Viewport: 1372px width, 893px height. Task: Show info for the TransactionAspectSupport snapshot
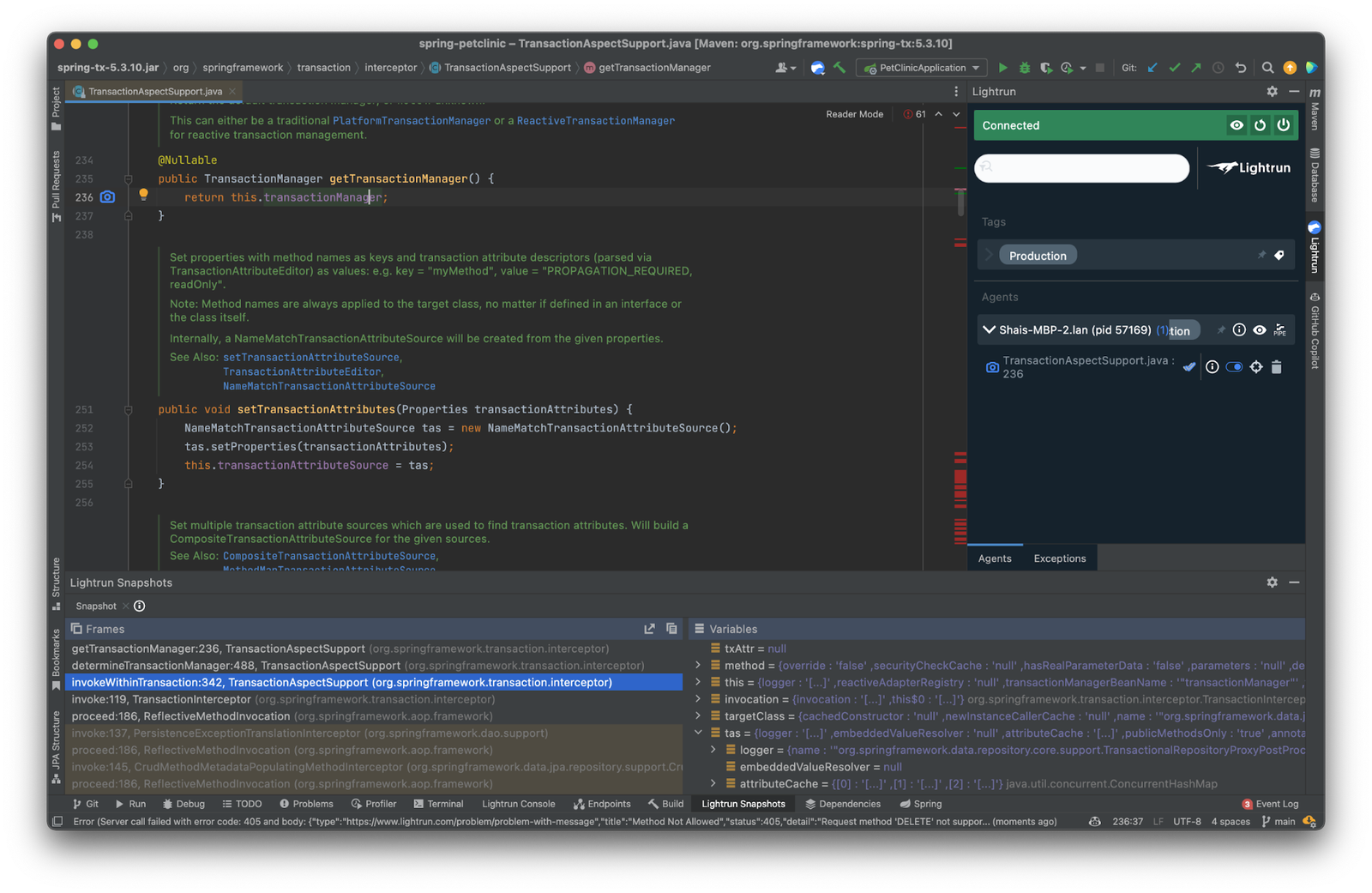pos(1213,367)
